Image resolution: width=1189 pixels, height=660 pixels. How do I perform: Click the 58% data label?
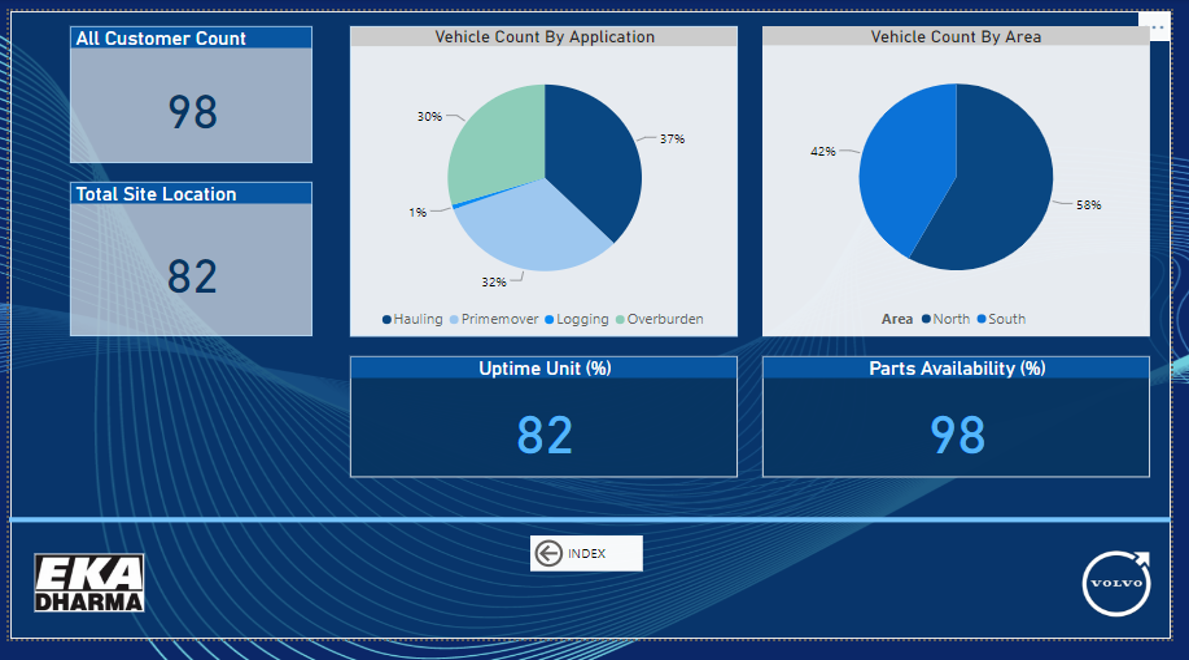coord(1089,205)
